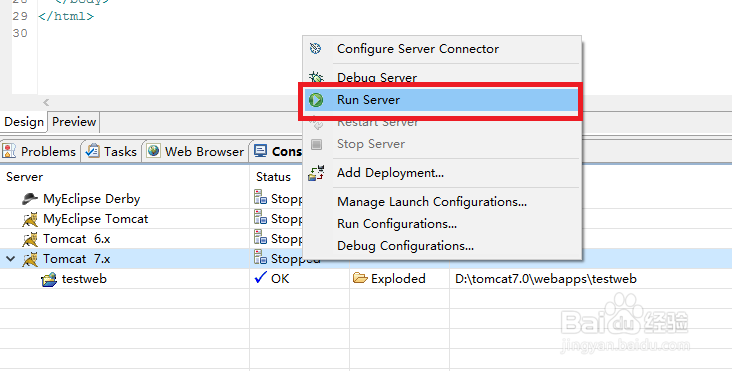Viewport: 732px width, 371px height.
Task: Click the Status column header
Action: tap(273, 177)
